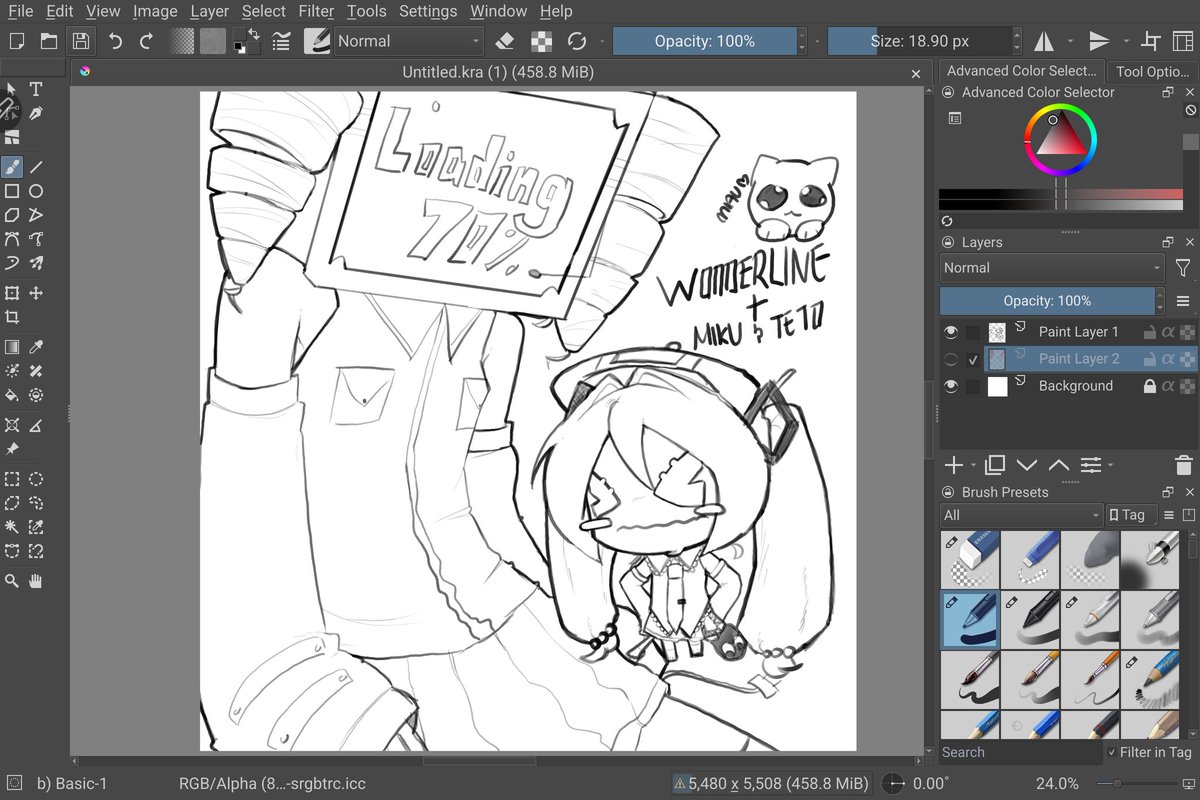The height and width of the screenshot is (800, 1200).
Task: Select the Freehand Brush tool
Action: (x=12, y=167)
